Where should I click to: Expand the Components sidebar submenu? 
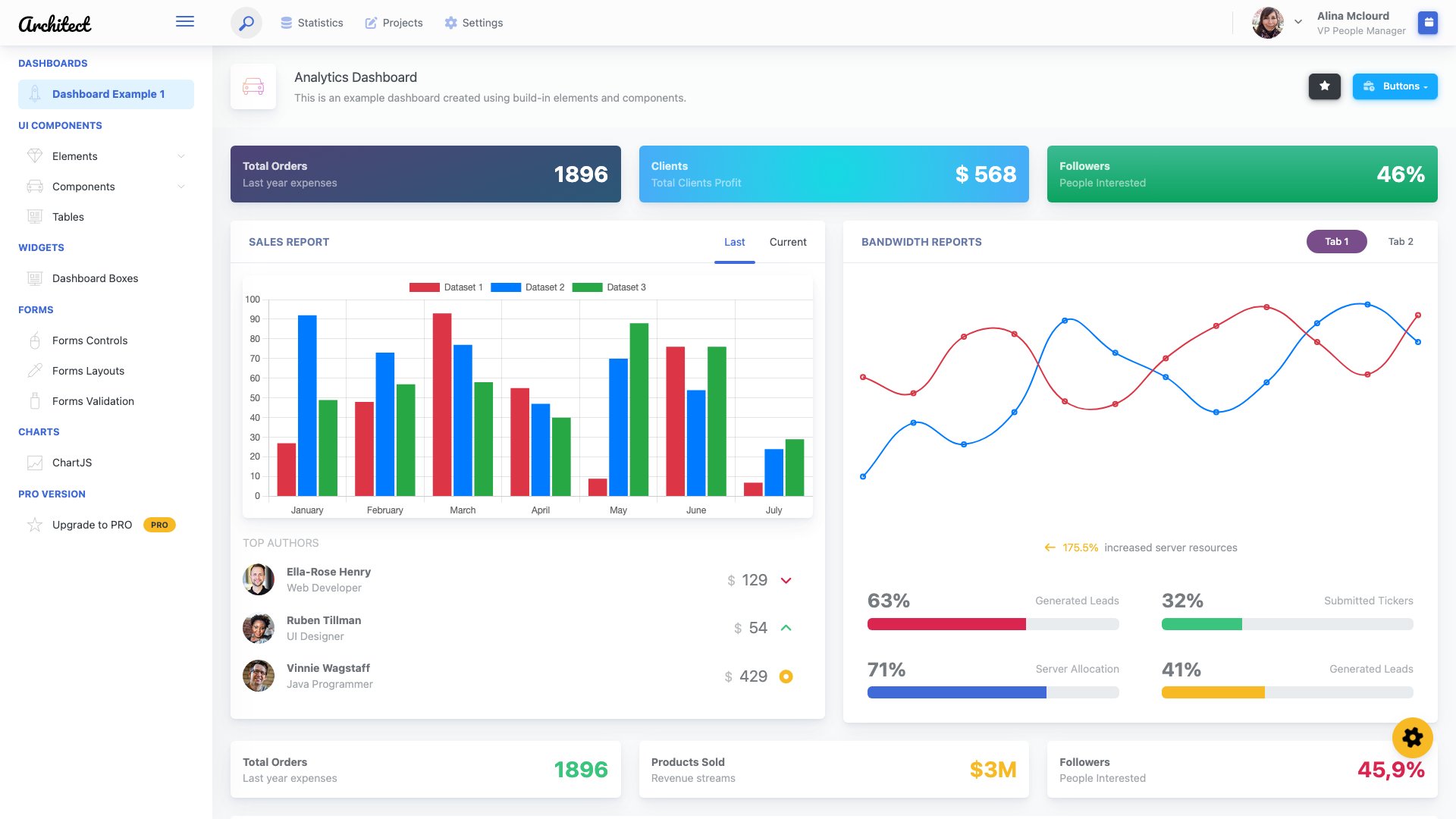pyautogui.click(x=180, y=187)
